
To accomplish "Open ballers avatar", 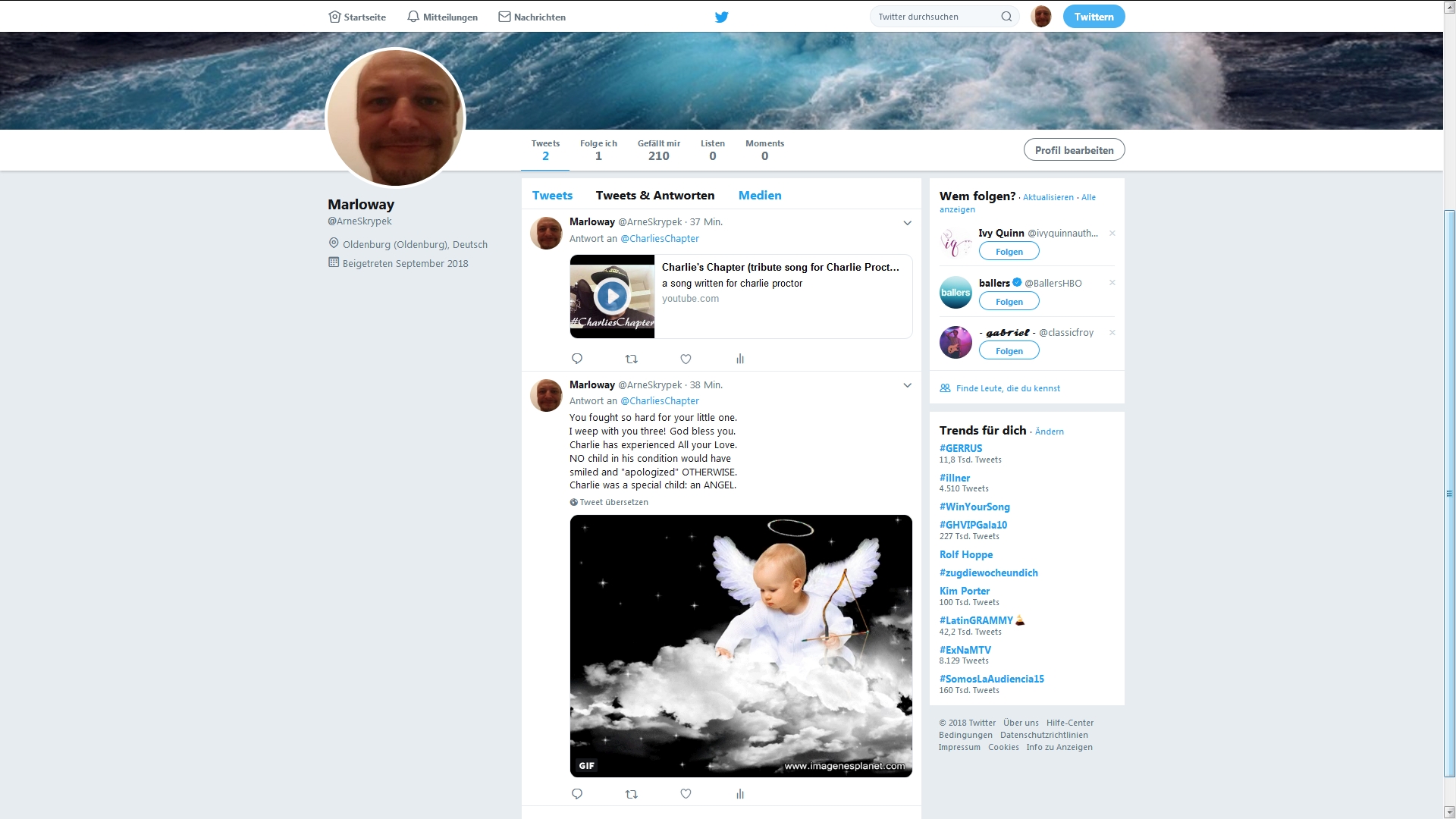I will 955,293.
